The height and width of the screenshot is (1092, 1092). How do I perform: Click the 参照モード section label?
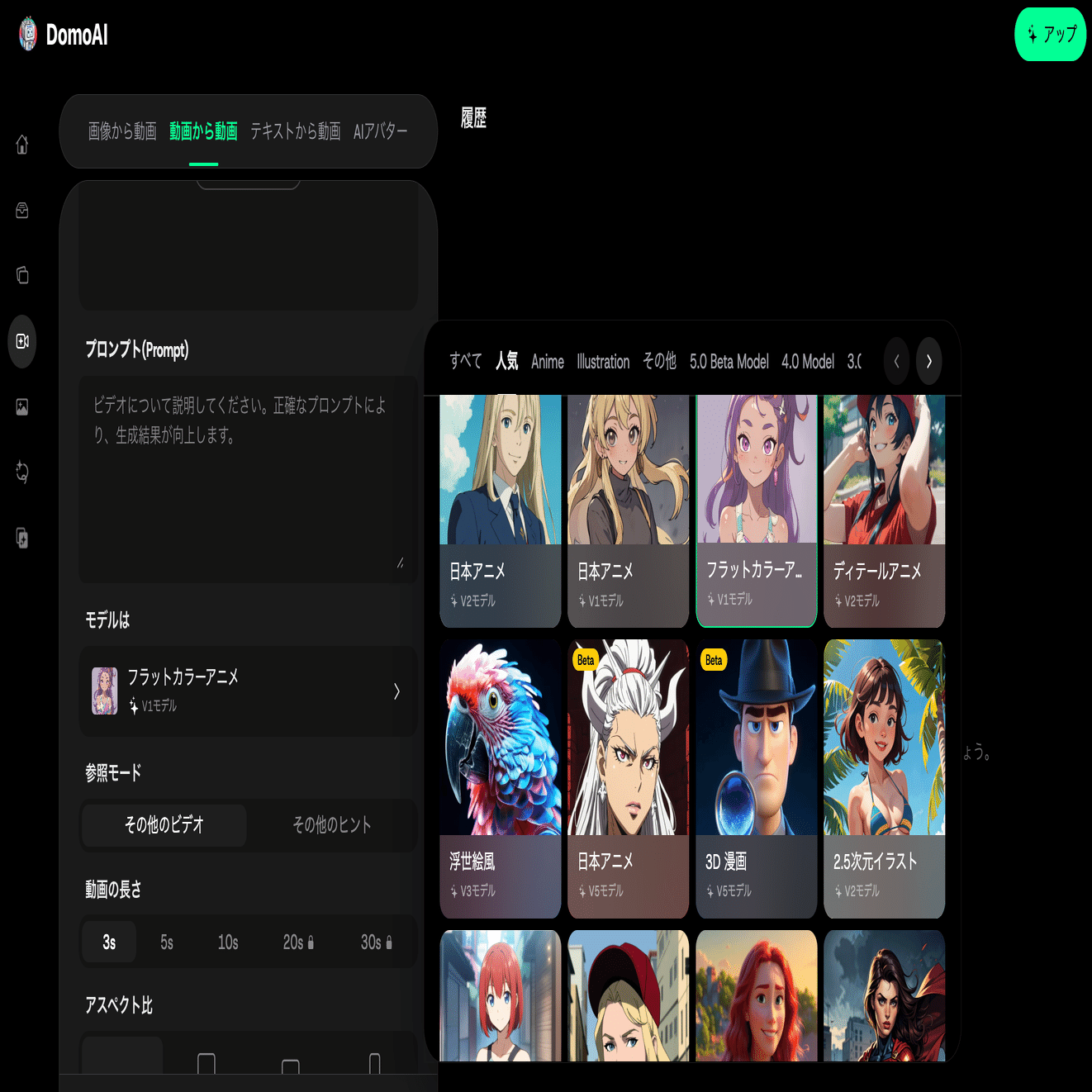pyautogui.click(x=113, y=772)
